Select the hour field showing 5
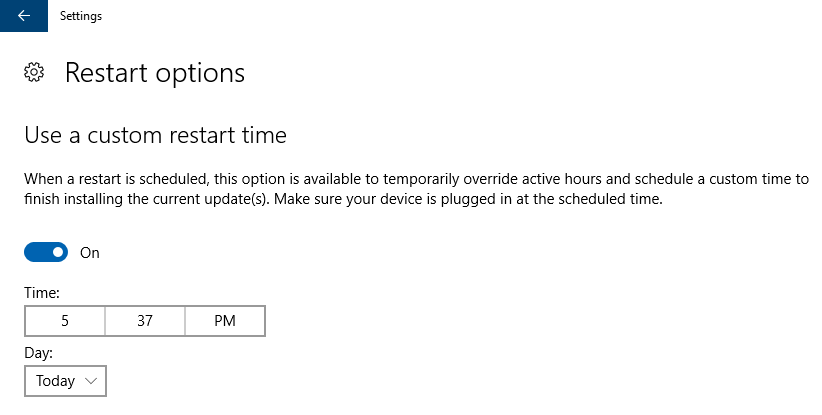The image size is (822, 415). 65,321
